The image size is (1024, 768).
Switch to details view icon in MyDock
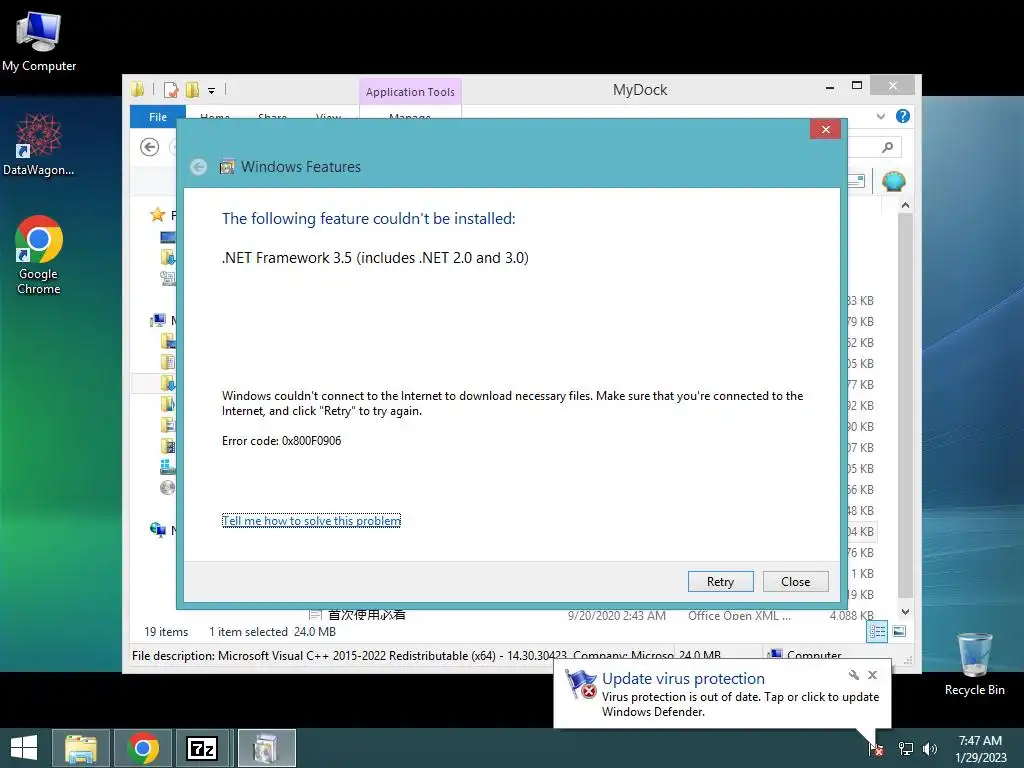click(877, 631)
